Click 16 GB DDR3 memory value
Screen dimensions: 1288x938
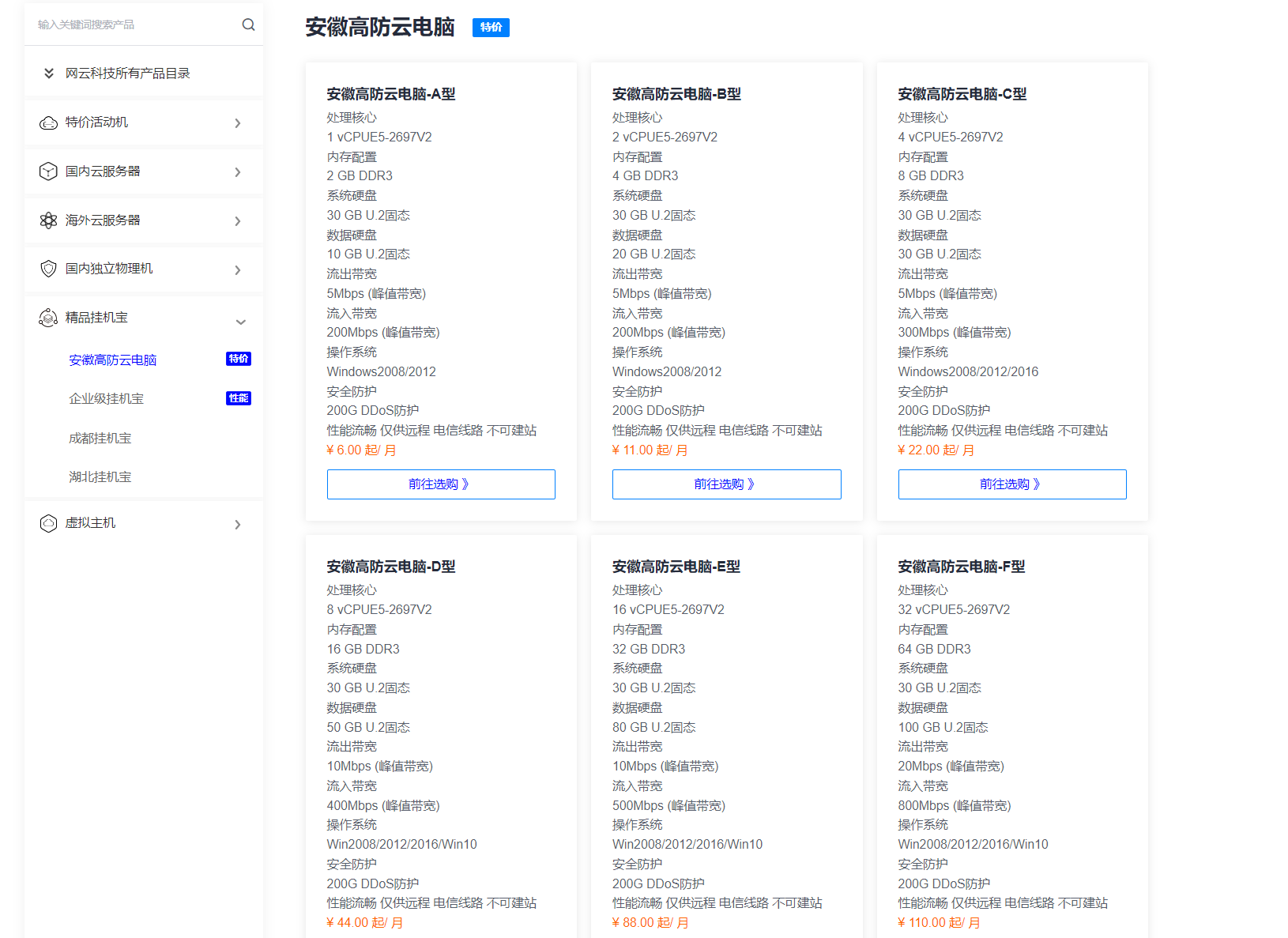click(x=363, y=650)
